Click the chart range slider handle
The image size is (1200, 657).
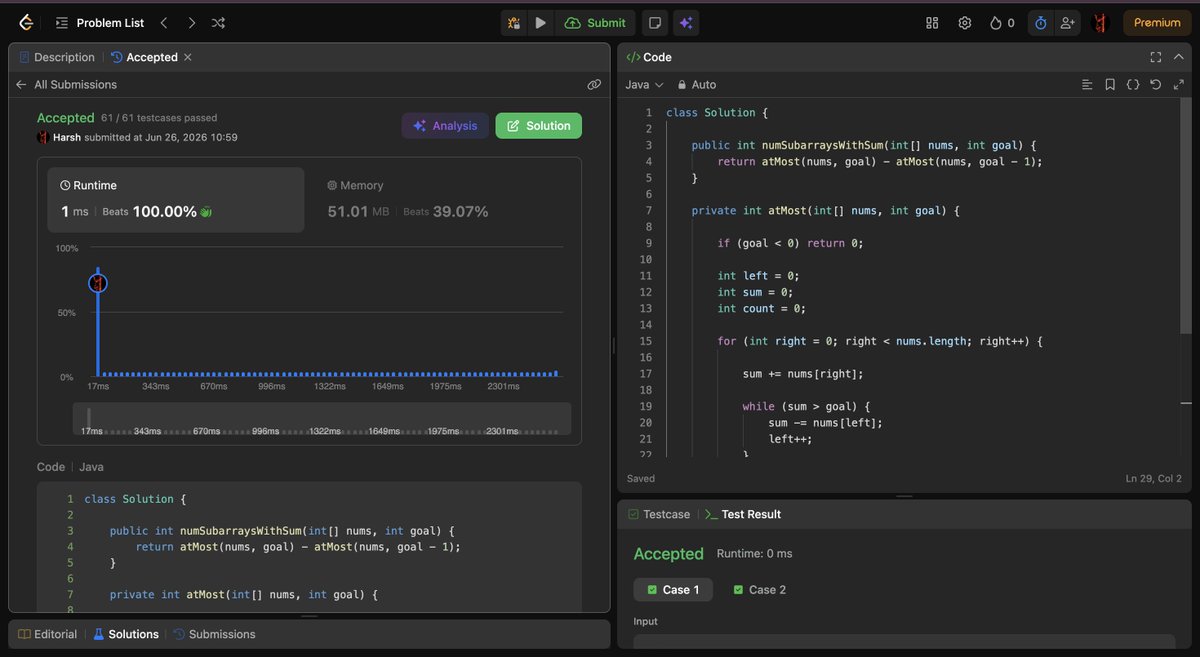[89, 417]
